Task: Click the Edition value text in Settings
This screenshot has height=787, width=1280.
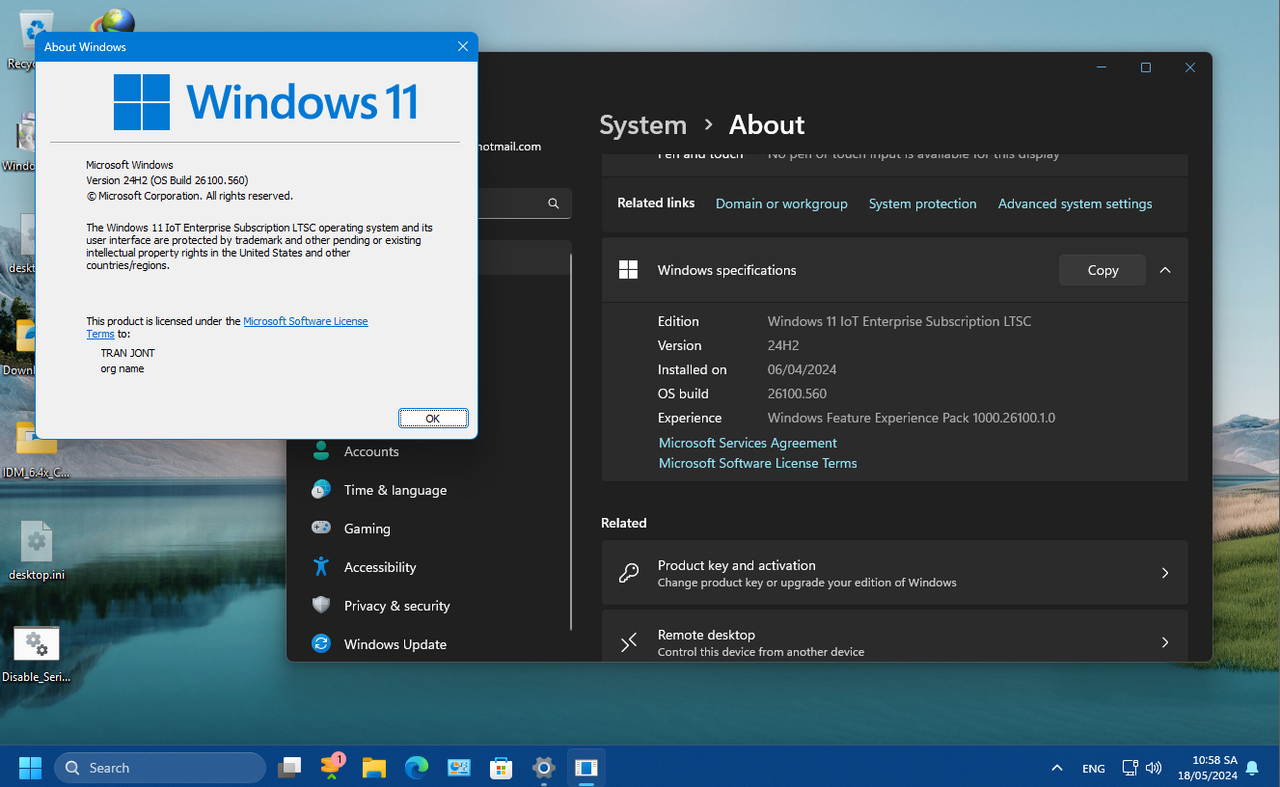Action: click(899, 321)
